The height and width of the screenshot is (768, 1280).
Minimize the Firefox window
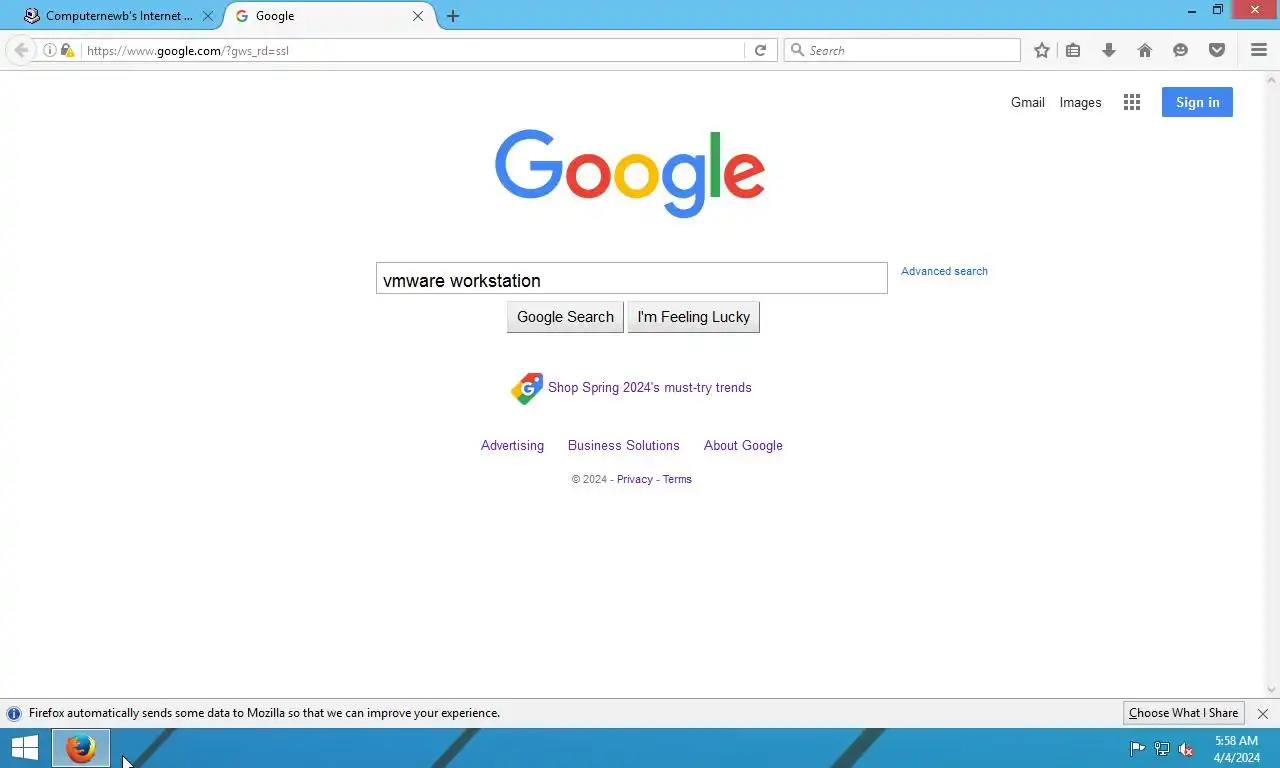point(1191,10)
